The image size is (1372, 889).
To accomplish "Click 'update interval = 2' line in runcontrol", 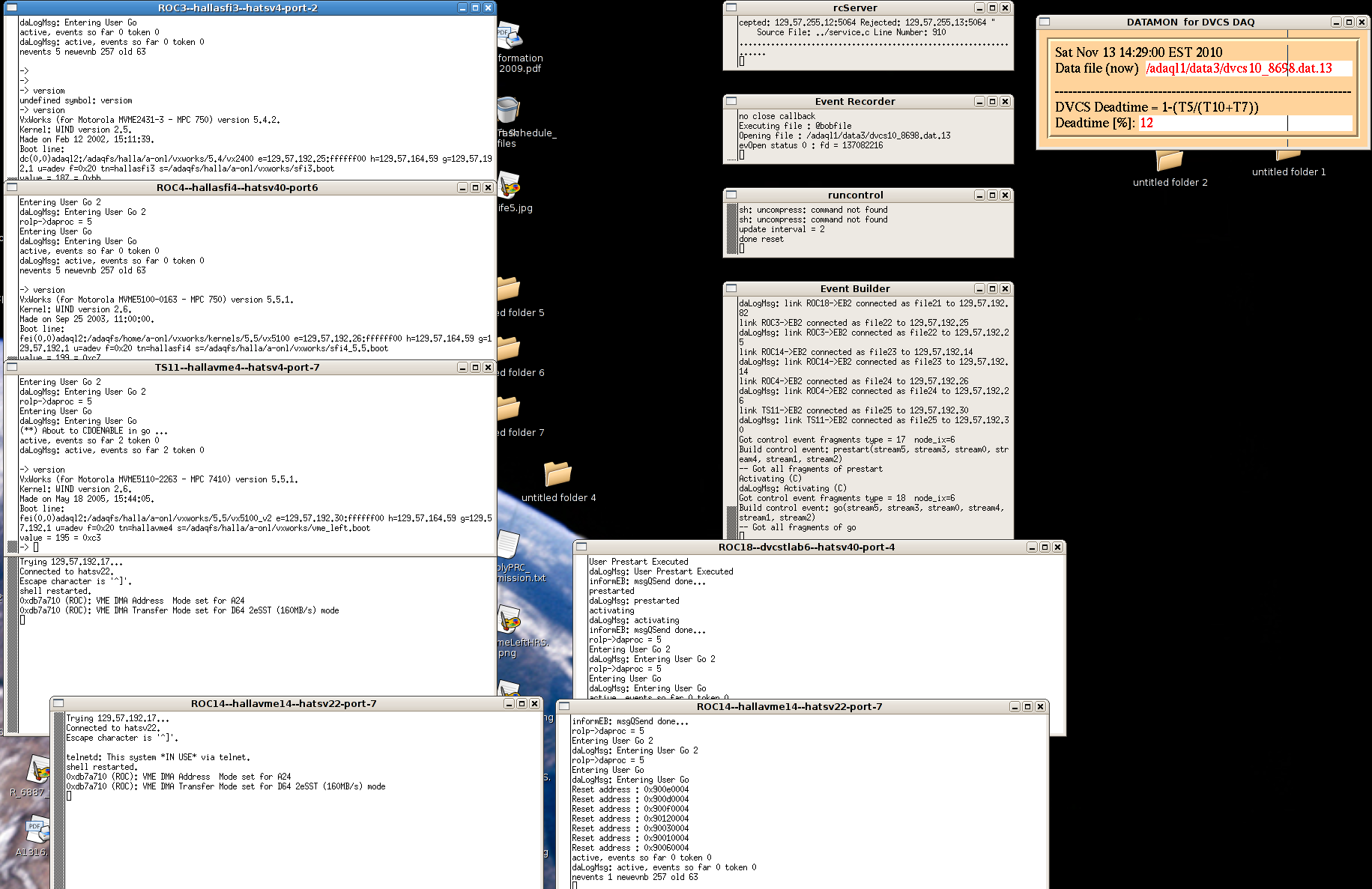I will [x=782, y=229].
